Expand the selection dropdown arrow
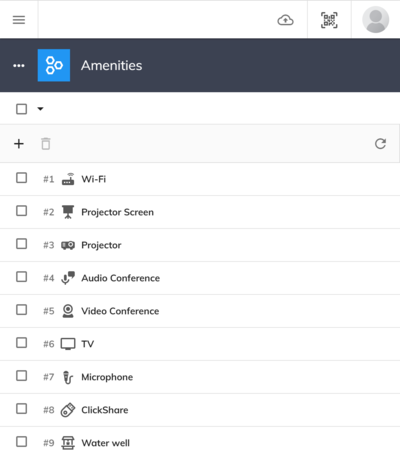This screenshot has width=400, height=455. pyautogui.click(x=40, y=109)
